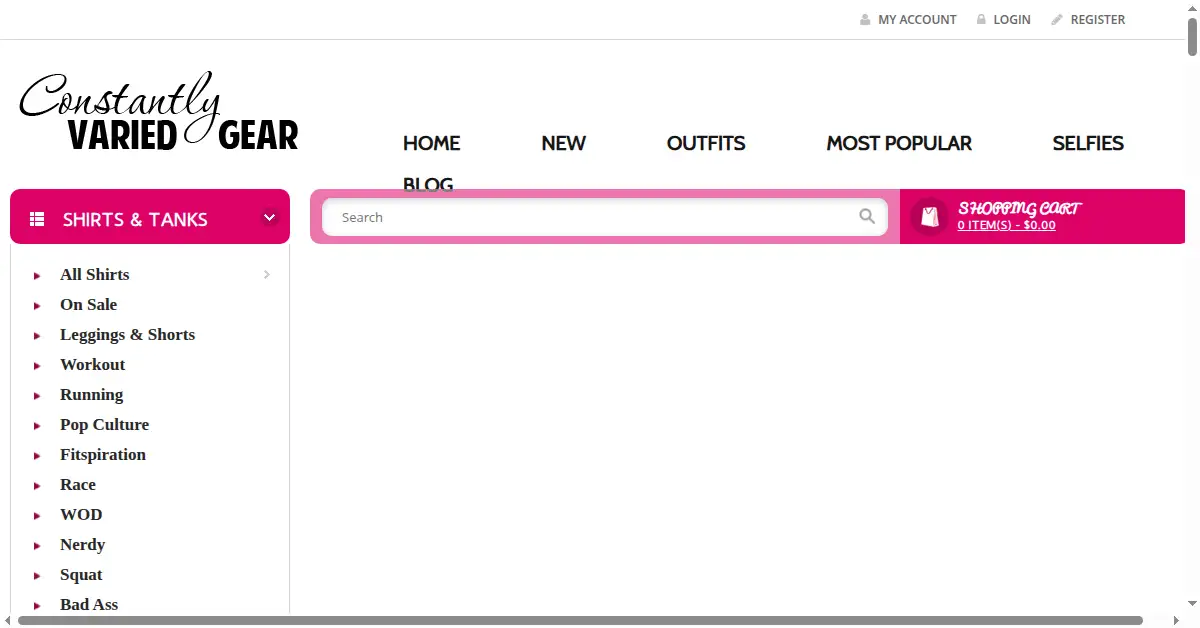1200x628 pixels.
Task: Select the Fitspiration category
Action: coord(103,455)
